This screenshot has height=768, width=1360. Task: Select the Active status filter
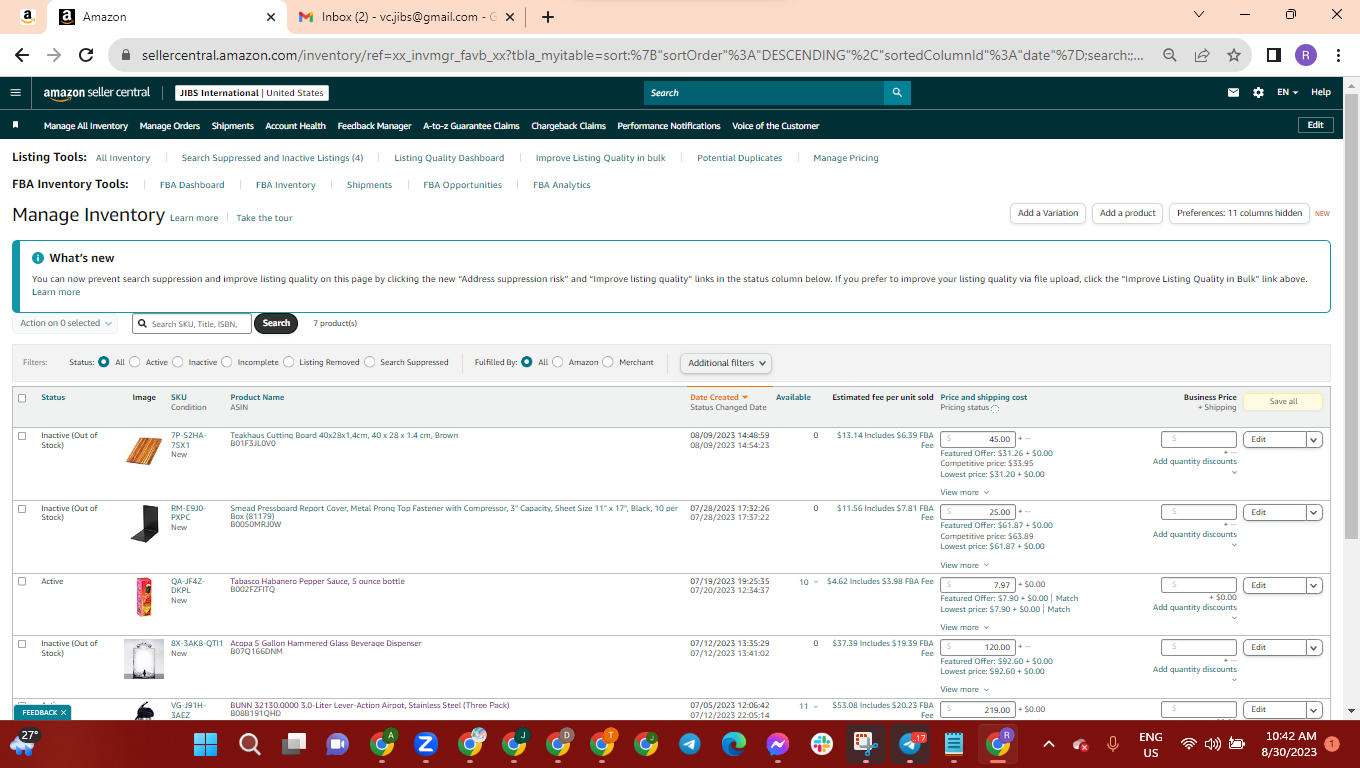[x=134, y=362]
